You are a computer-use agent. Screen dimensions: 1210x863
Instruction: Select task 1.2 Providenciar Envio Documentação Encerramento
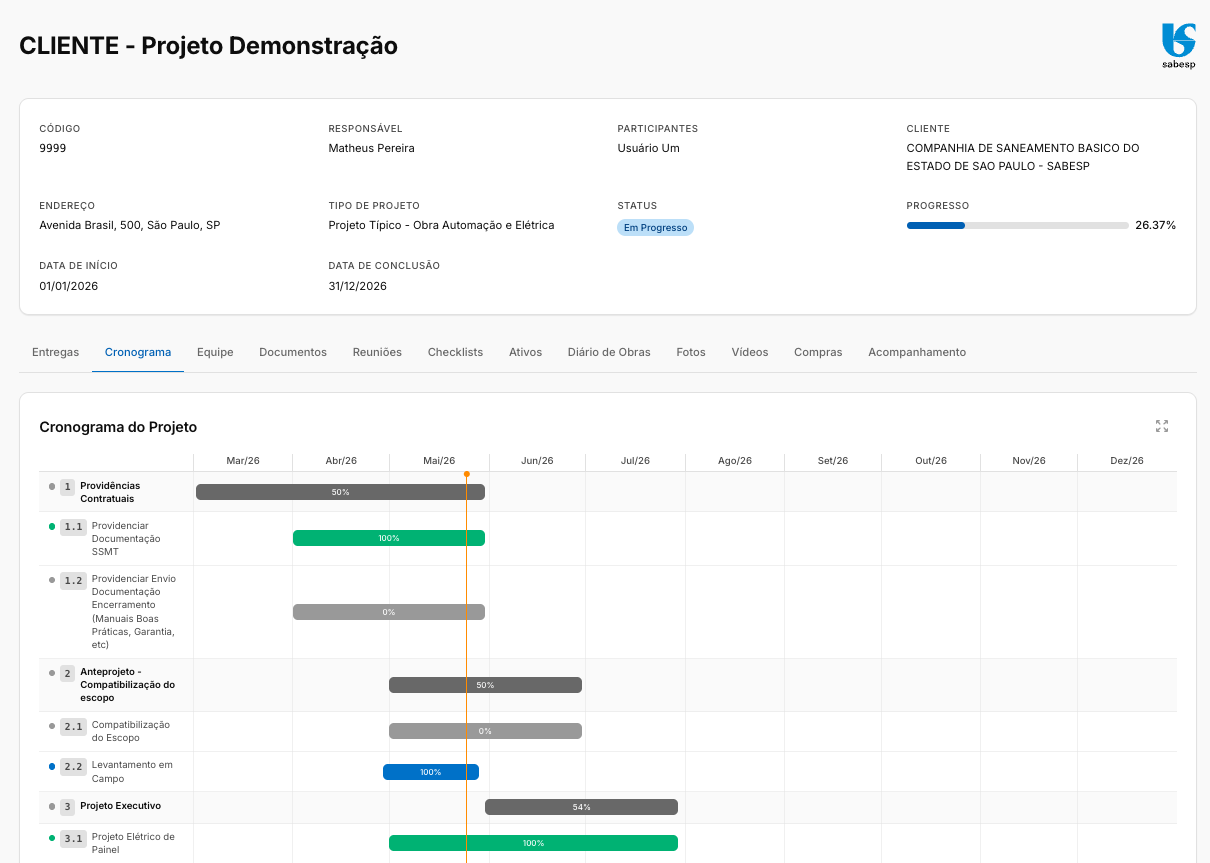coord(608,612)
